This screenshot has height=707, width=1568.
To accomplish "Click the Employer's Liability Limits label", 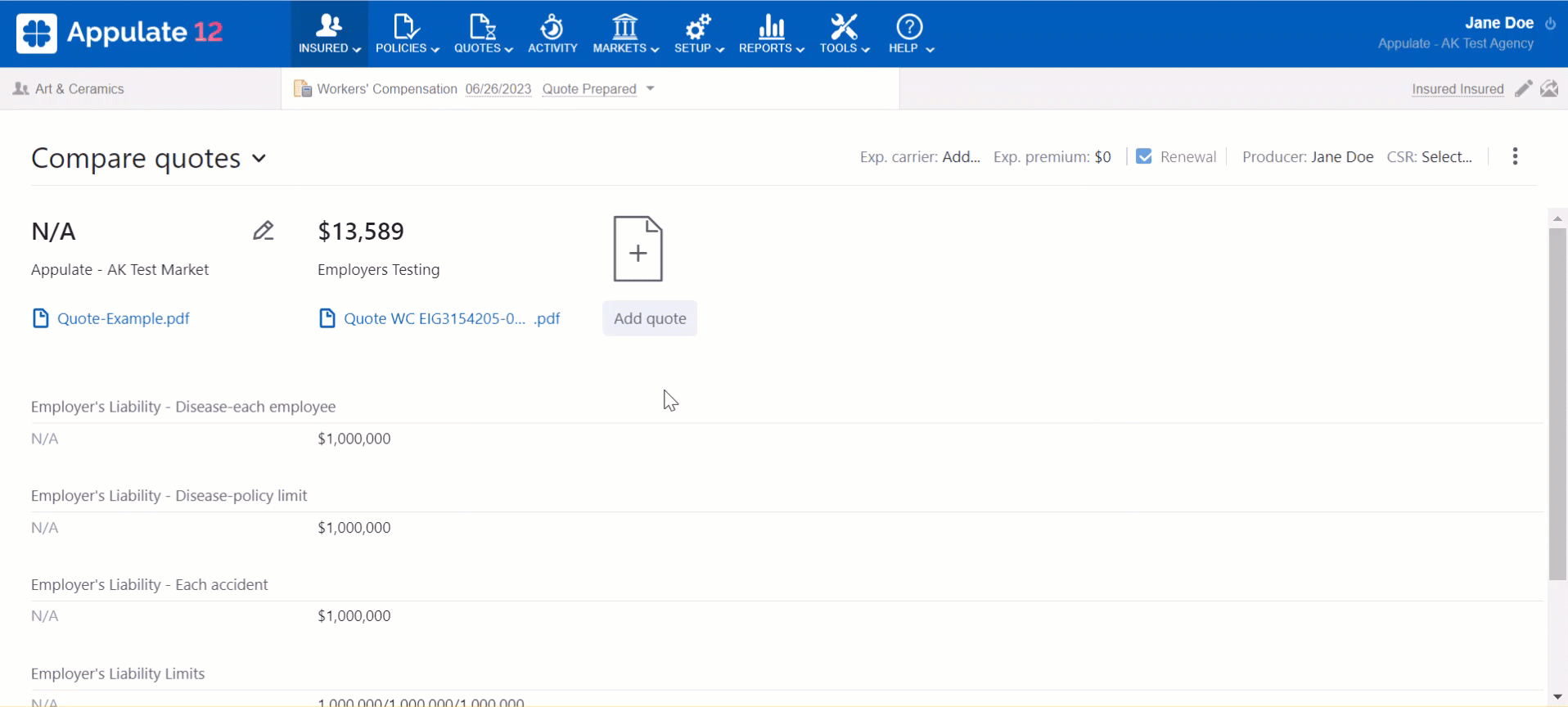I will point(118,673).
